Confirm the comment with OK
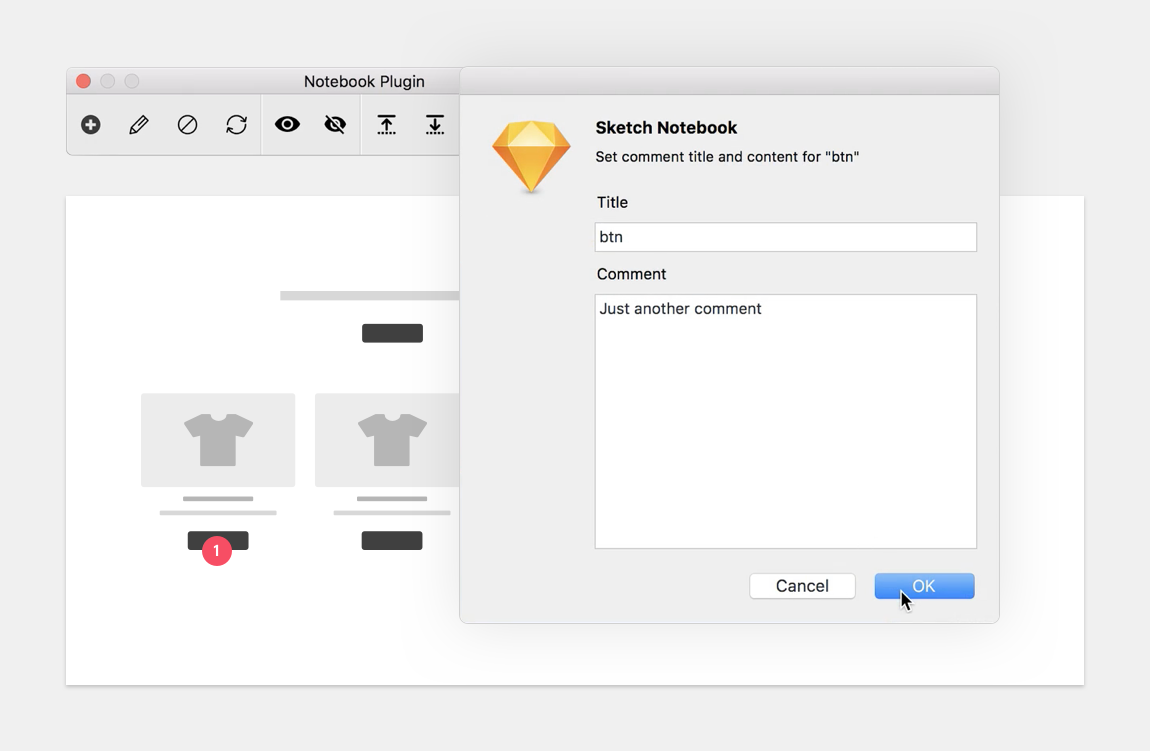The image size is (1150, 751). click(924, 586)
